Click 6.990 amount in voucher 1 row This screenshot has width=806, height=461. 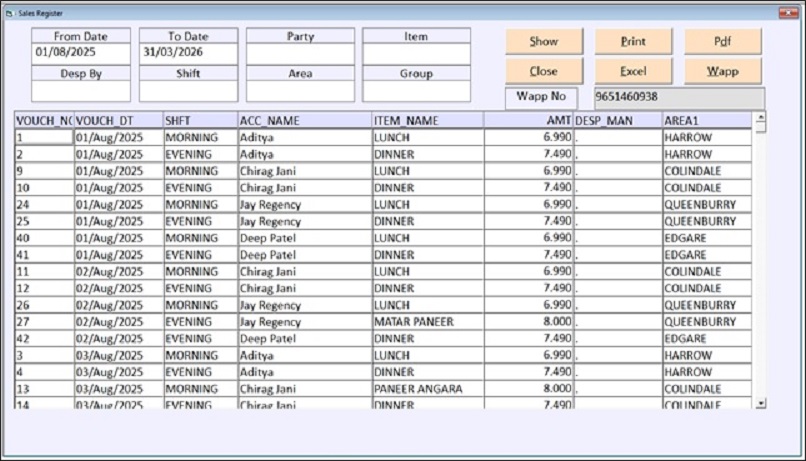528,137
